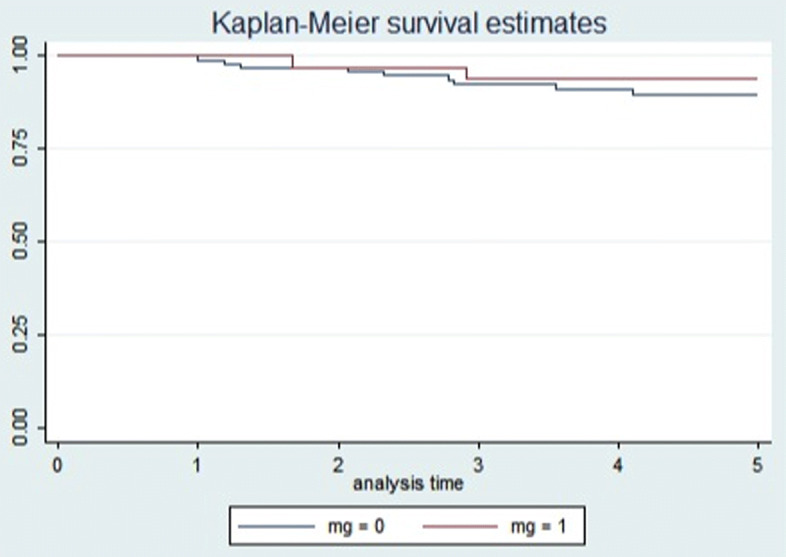Click the red mg = 1 survival curve
Screen dimensions: 786x557
600,78
